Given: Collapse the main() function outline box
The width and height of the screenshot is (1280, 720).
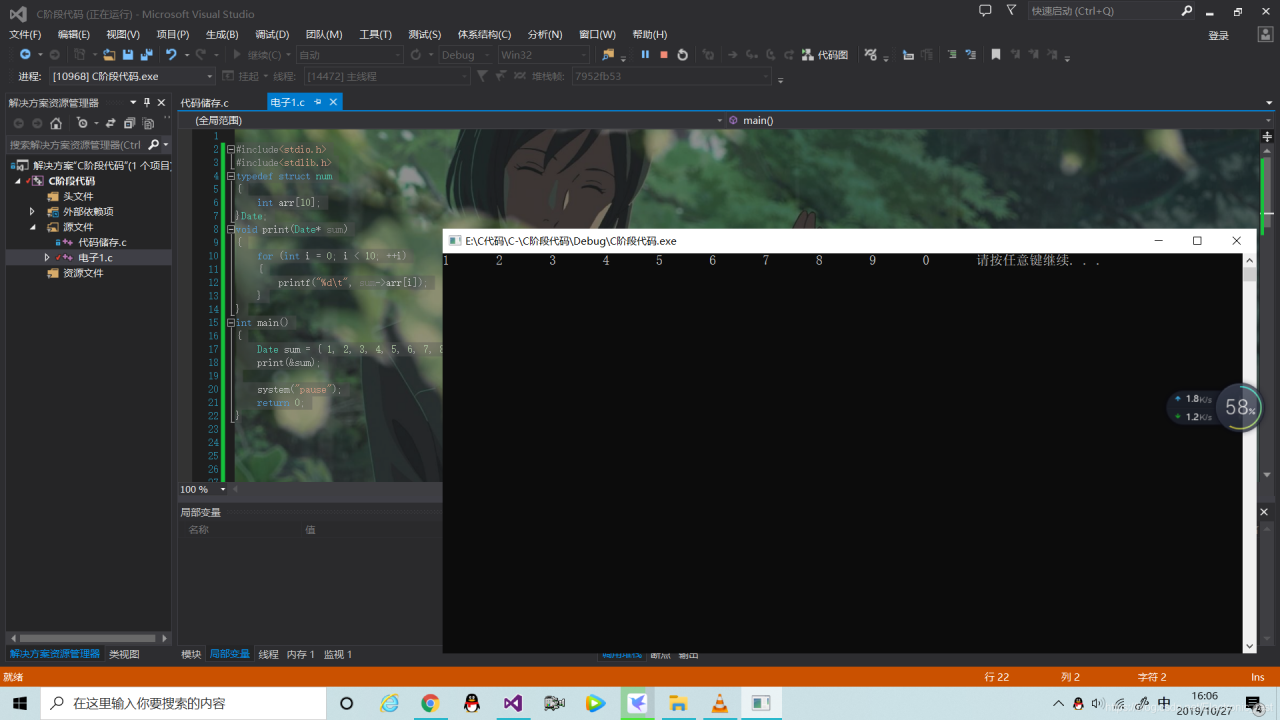Looking at the screenshot, I should click(x=231, y=323).
